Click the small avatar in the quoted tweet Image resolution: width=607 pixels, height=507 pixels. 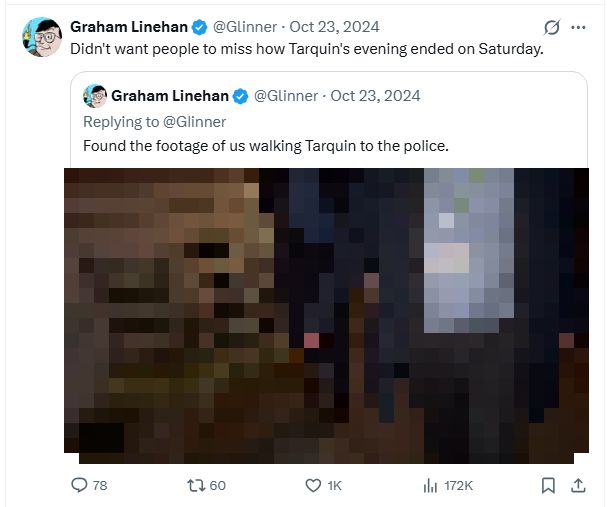tap(95, 96)
